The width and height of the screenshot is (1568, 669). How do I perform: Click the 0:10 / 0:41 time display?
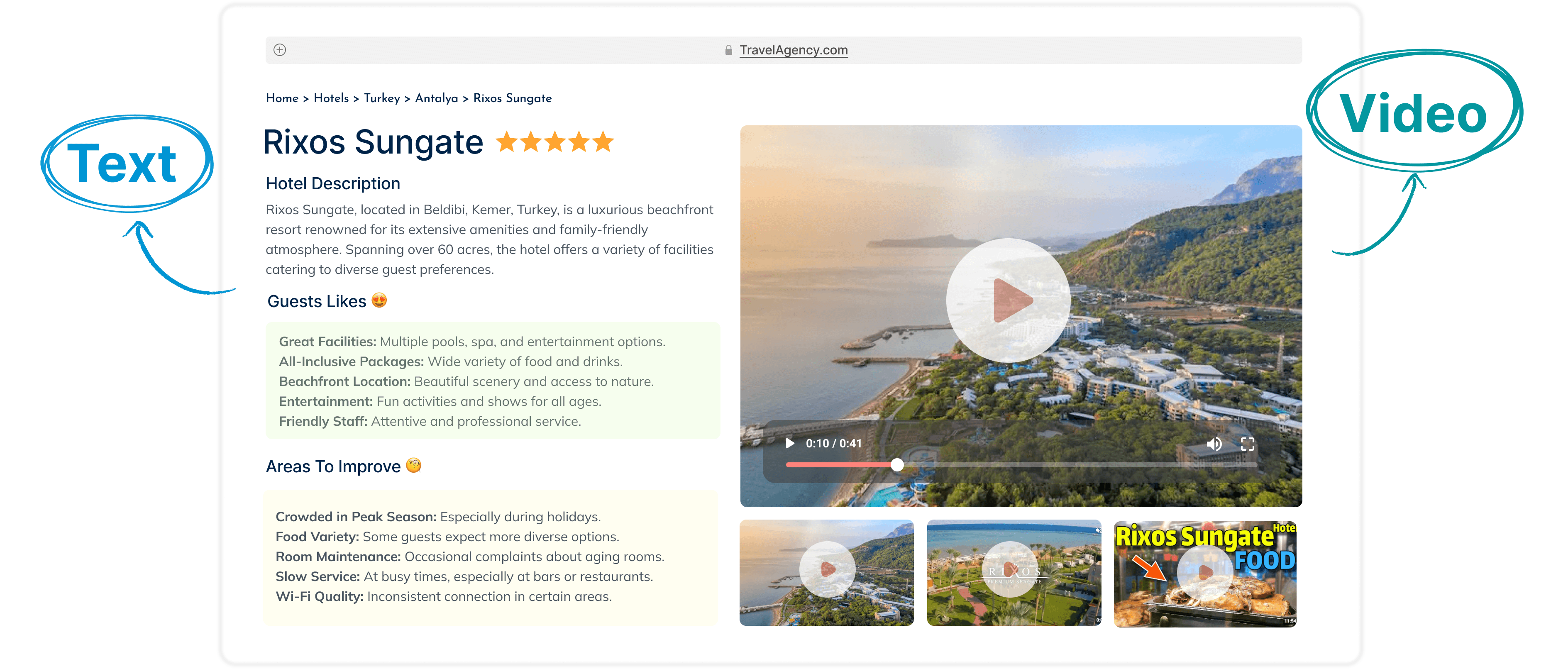coord(833,443)
